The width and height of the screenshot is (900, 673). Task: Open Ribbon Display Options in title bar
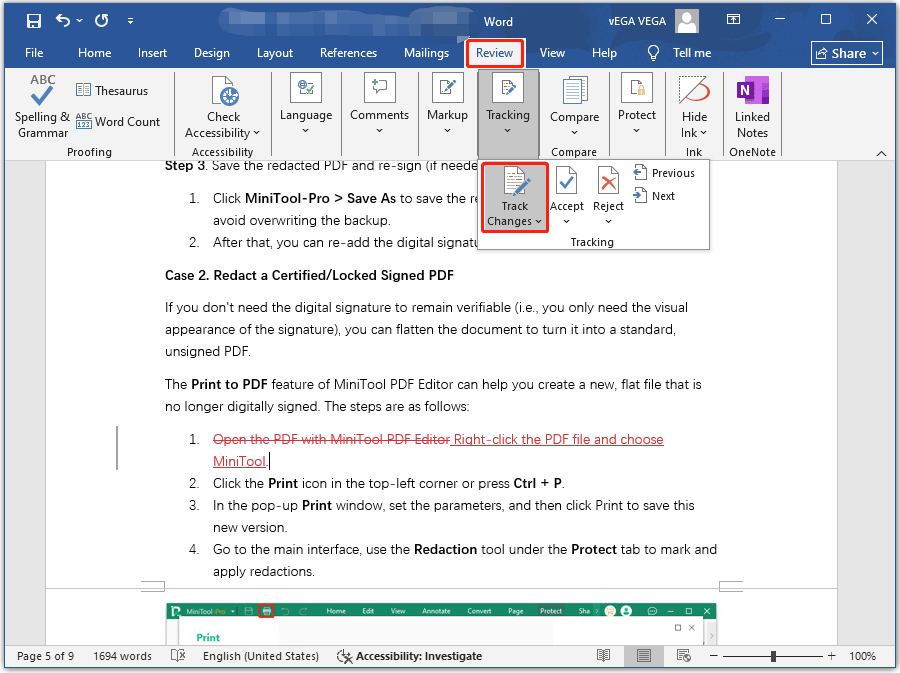734,20
